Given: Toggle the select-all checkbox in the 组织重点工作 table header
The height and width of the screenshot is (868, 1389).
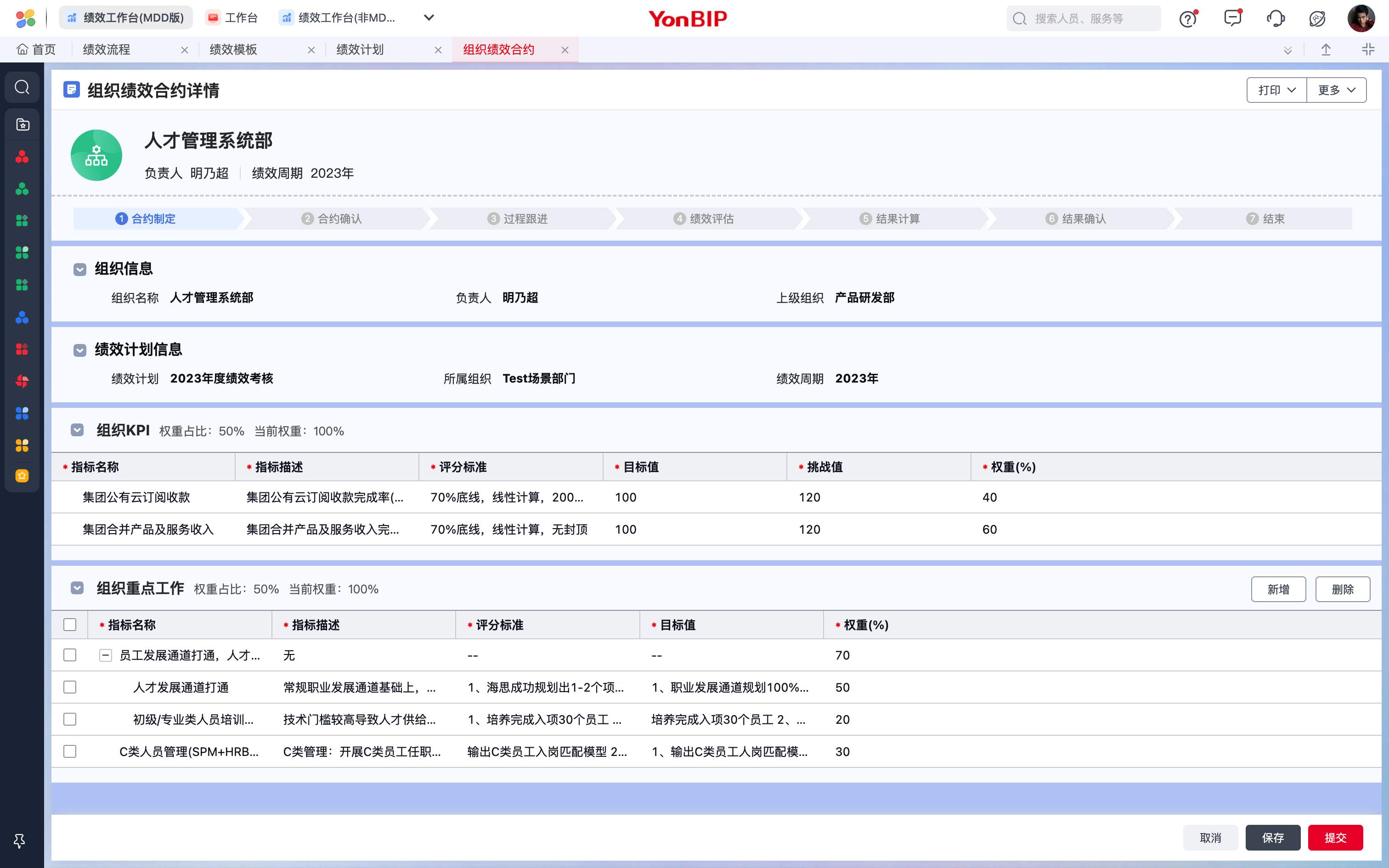Looking at the screenshot, I should (70, 625).
